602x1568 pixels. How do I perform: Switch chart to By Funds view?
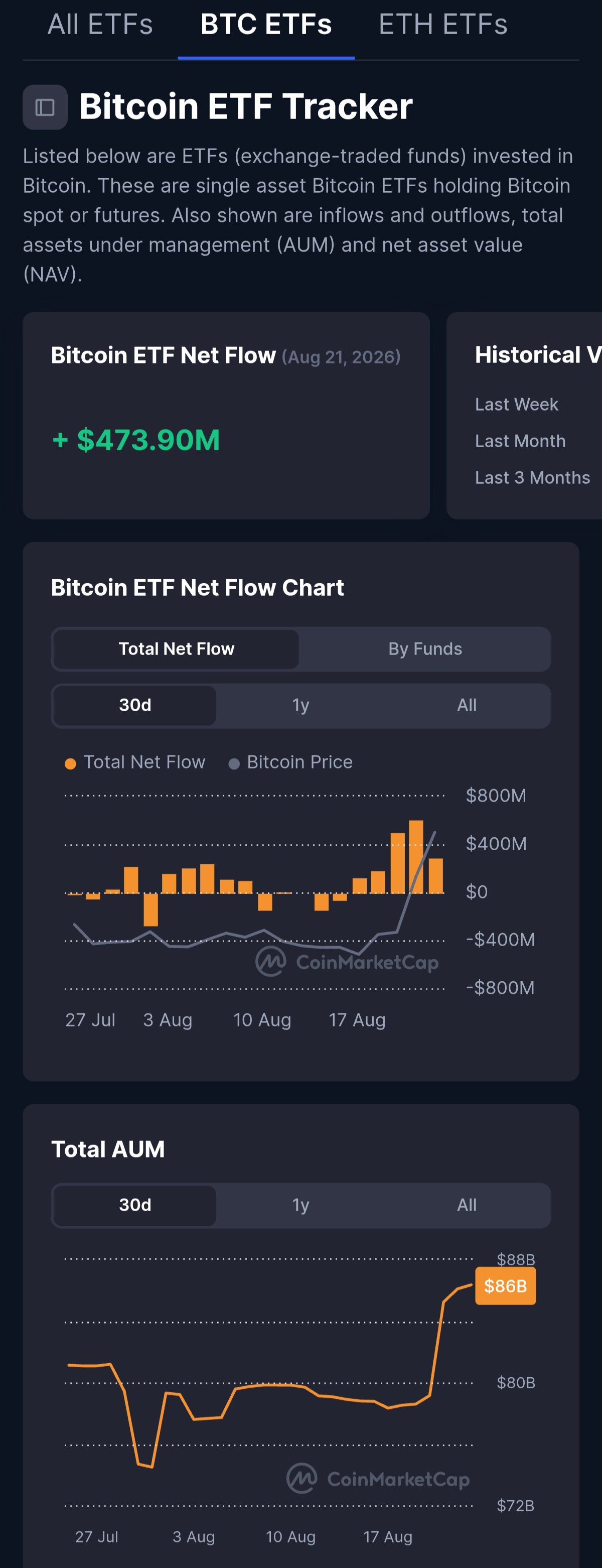pos(425,649)
